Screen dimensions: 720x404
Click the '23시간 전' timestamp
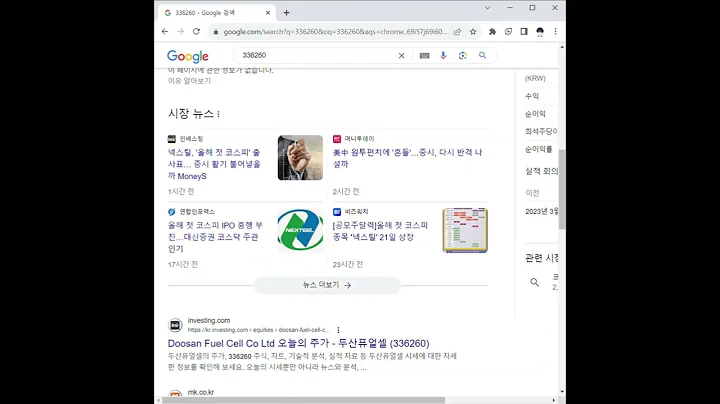point(348,264)
